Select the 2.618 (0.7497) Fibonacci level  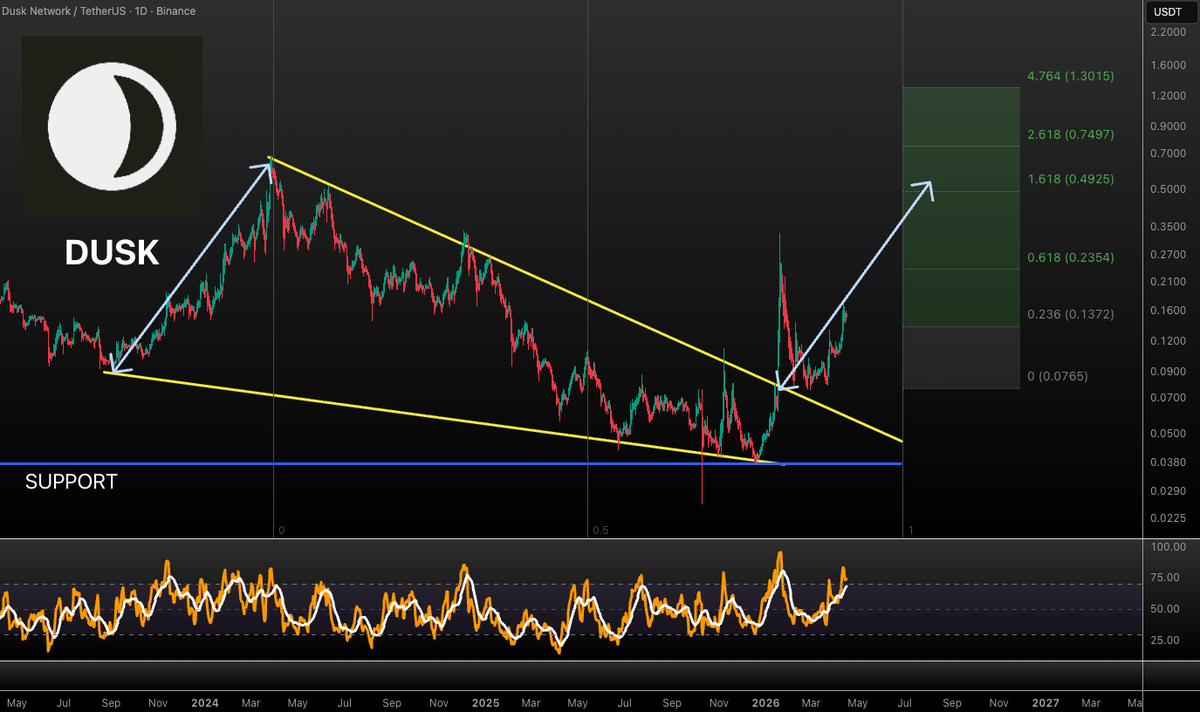coord(1069,134)
